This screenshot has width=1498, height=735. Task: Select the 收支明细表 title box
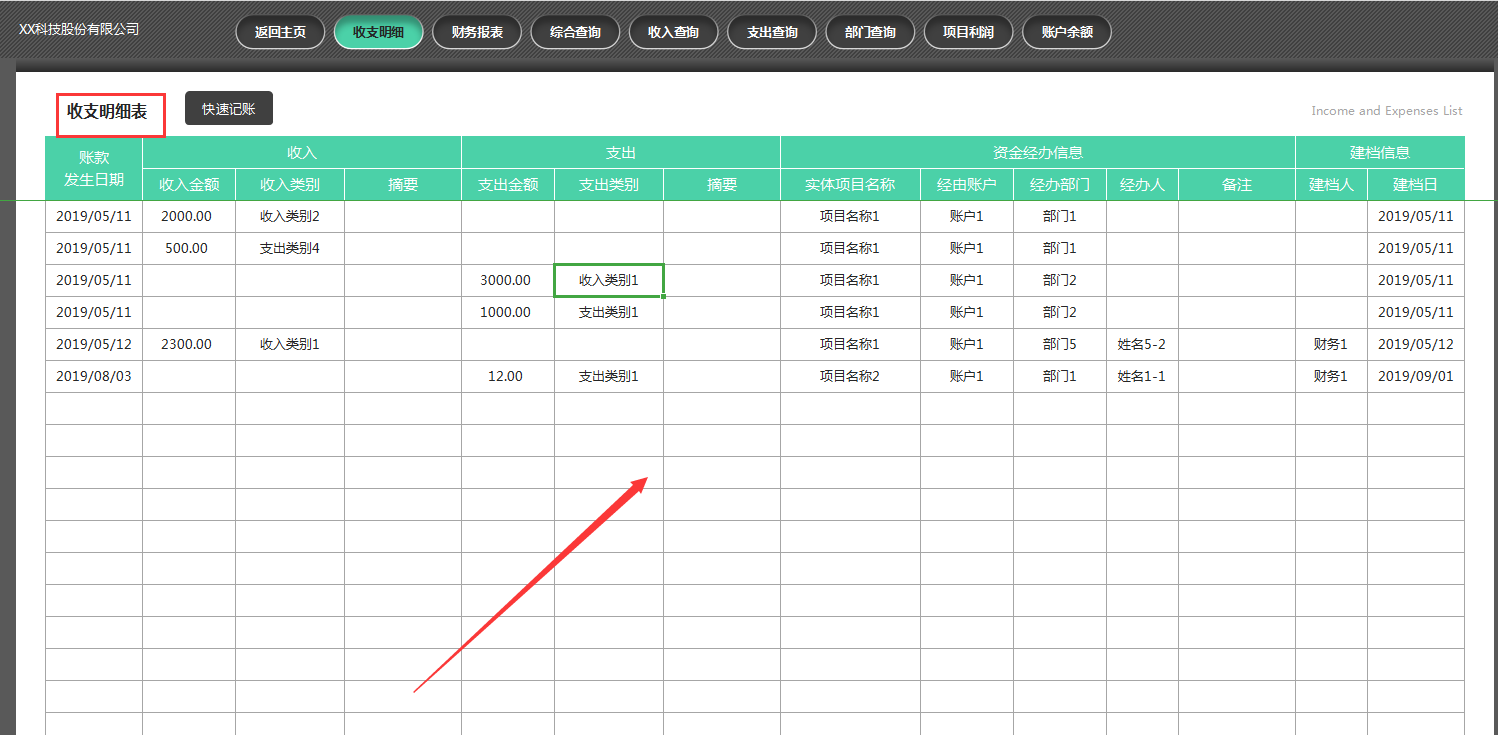click(x=109, y=112)
